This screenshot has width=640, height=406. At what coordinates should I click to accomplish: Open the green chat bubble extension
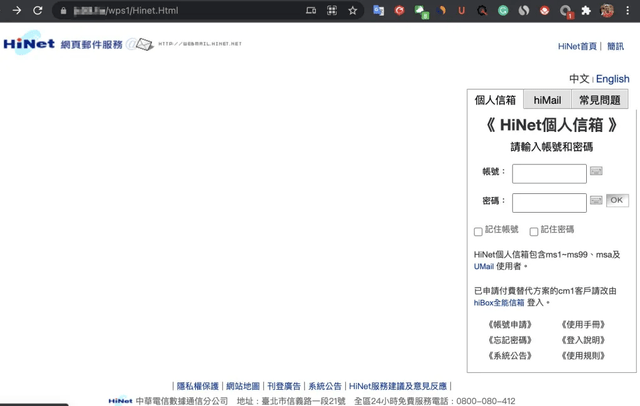click(421, 11)
